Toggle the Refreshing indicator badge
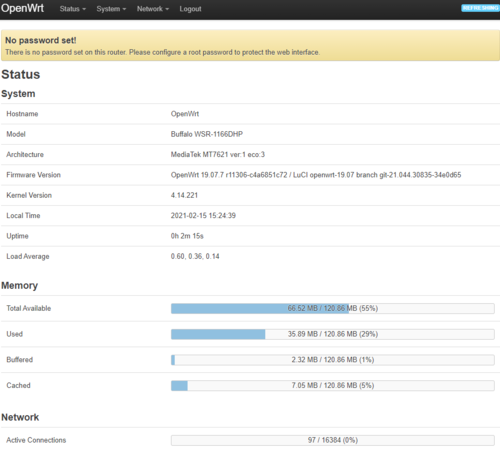The height and width of the screenshot is (457, 500). click(480, 8)
